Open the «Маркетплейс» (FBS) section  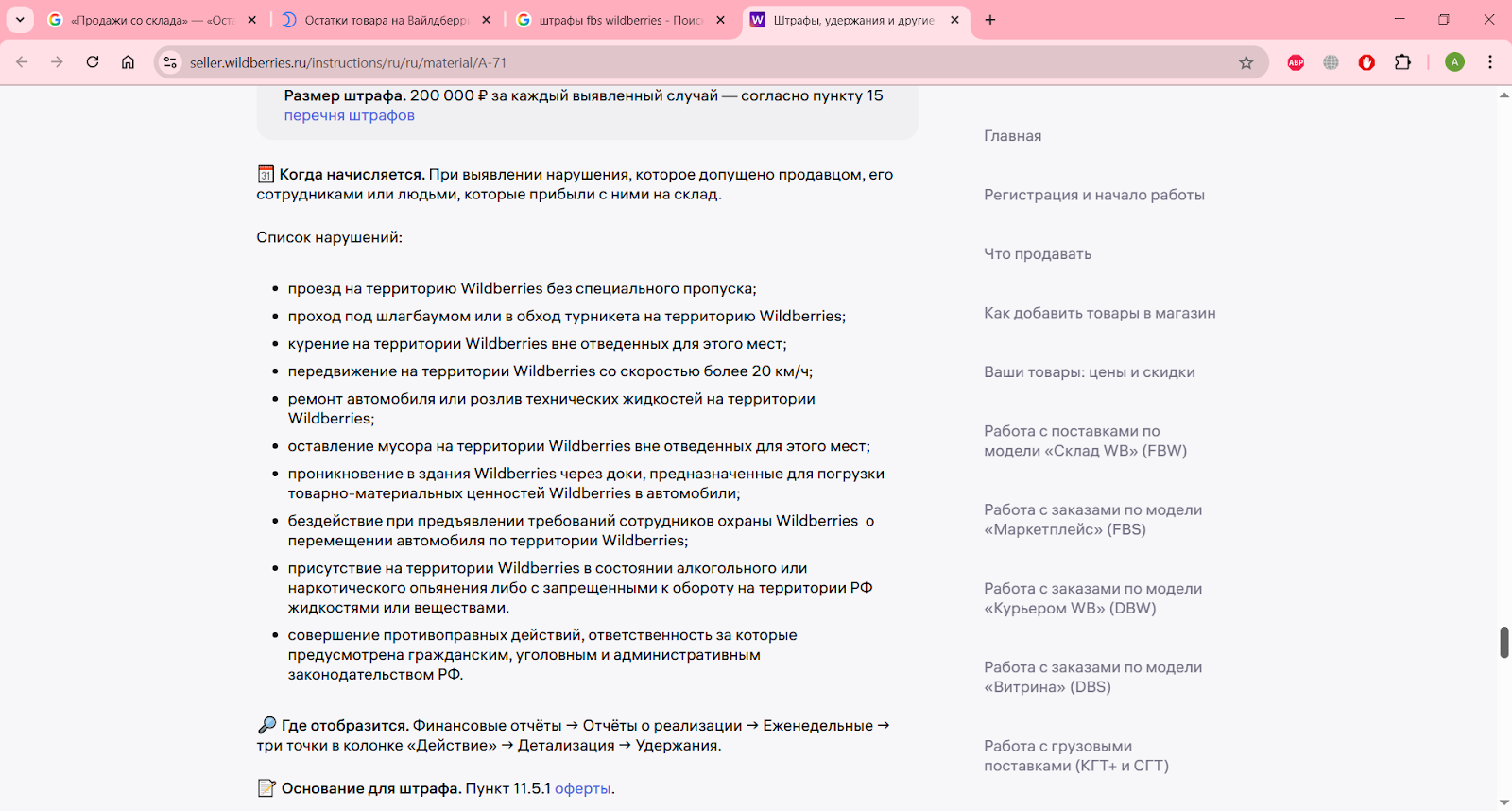[x=1093, y=520]
